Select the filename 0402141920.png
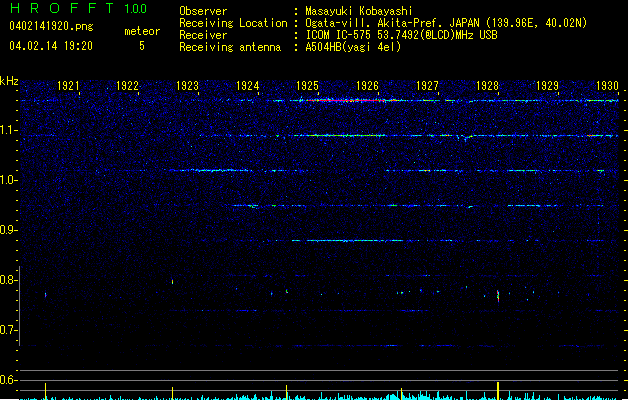 pos(51,26)
